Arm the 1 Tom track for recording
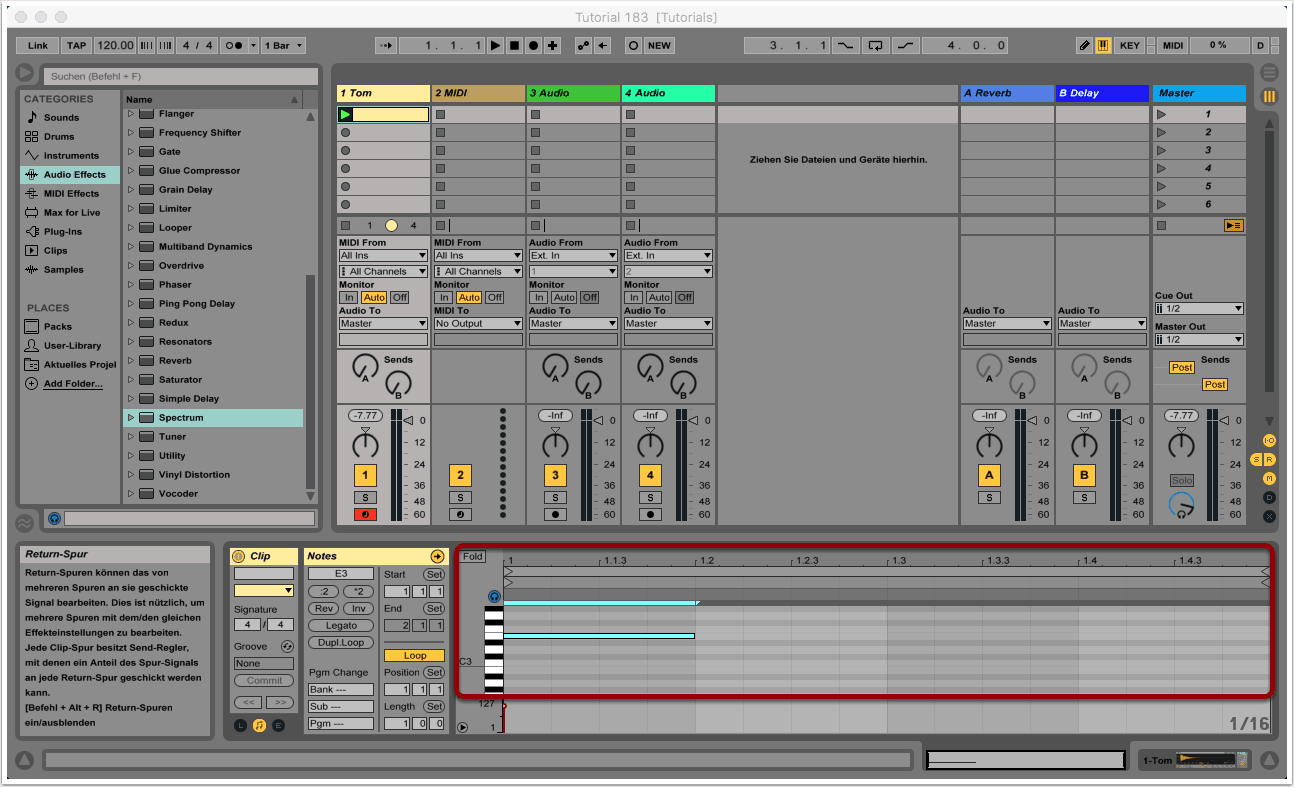Viewport: 1294px width, 787px height. click(x=365, y=515)
